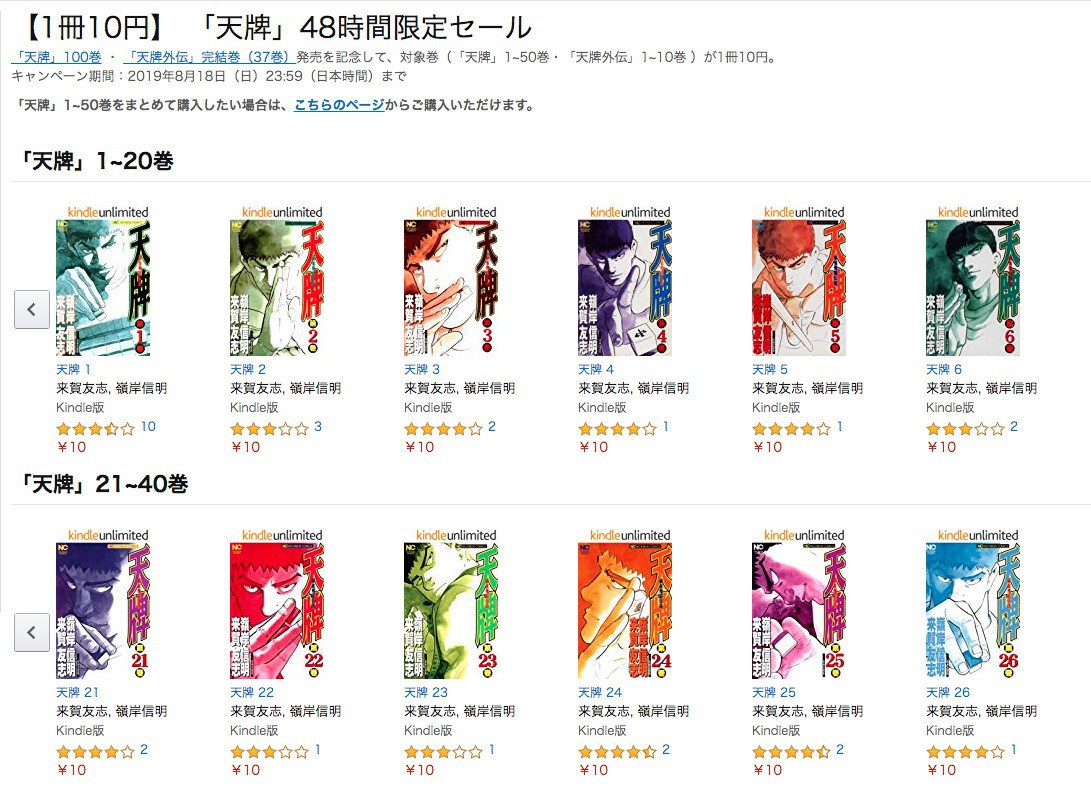Click previous arrow in 21~40巻 carousel
Screen dimensions: 1091x790
tap(32, 632)
